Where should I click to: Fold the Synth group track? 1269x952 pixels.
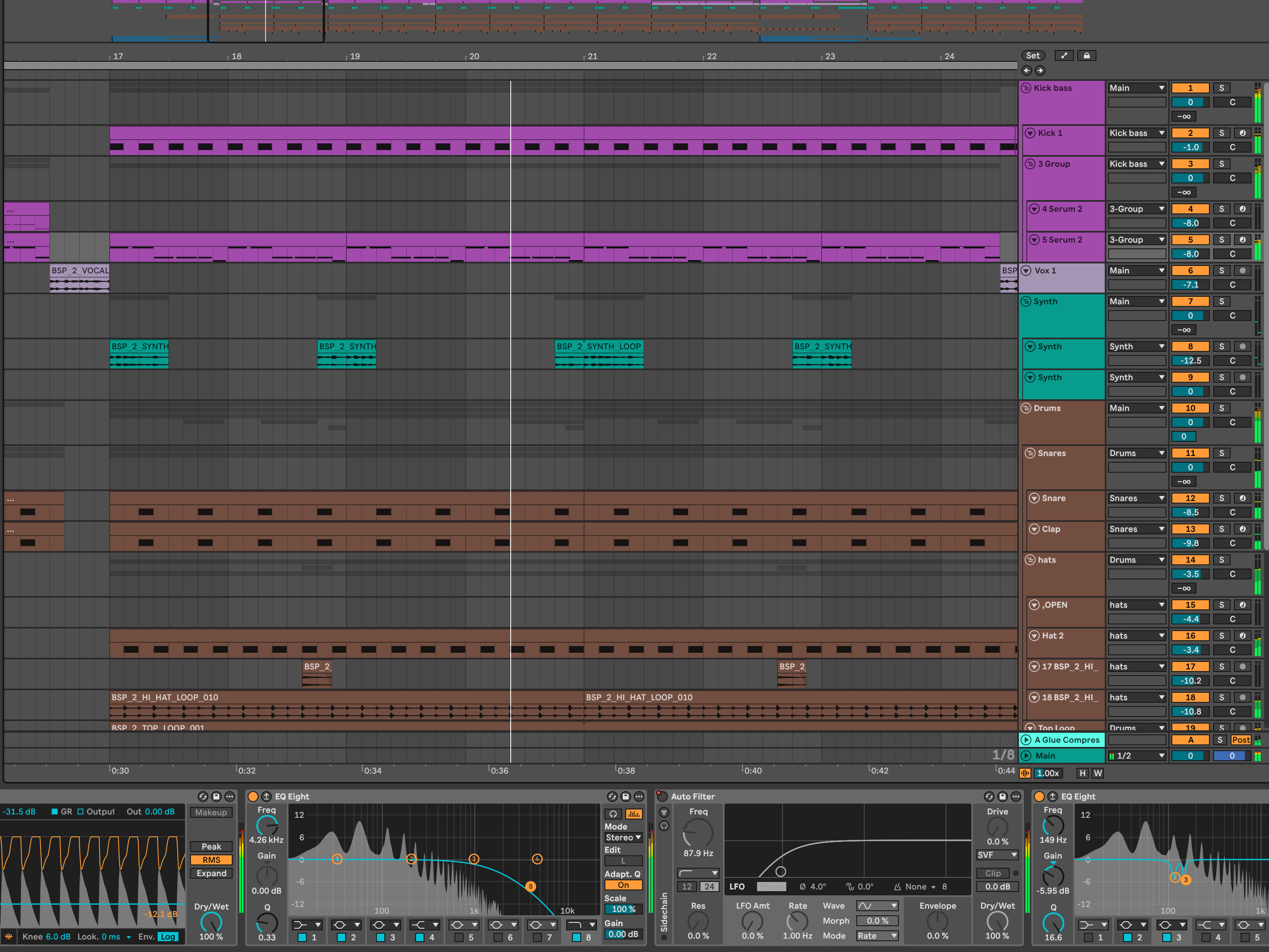(x=1026, y=302)
